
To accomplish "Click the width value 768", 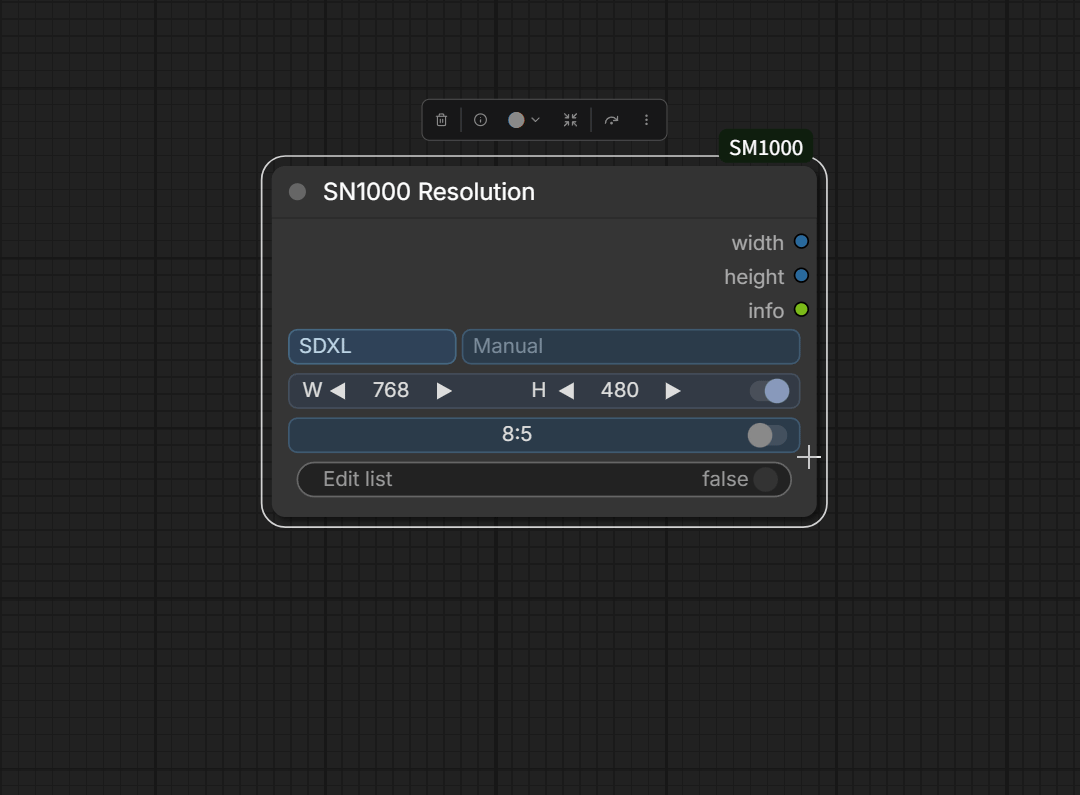I will tap(391, 390).
